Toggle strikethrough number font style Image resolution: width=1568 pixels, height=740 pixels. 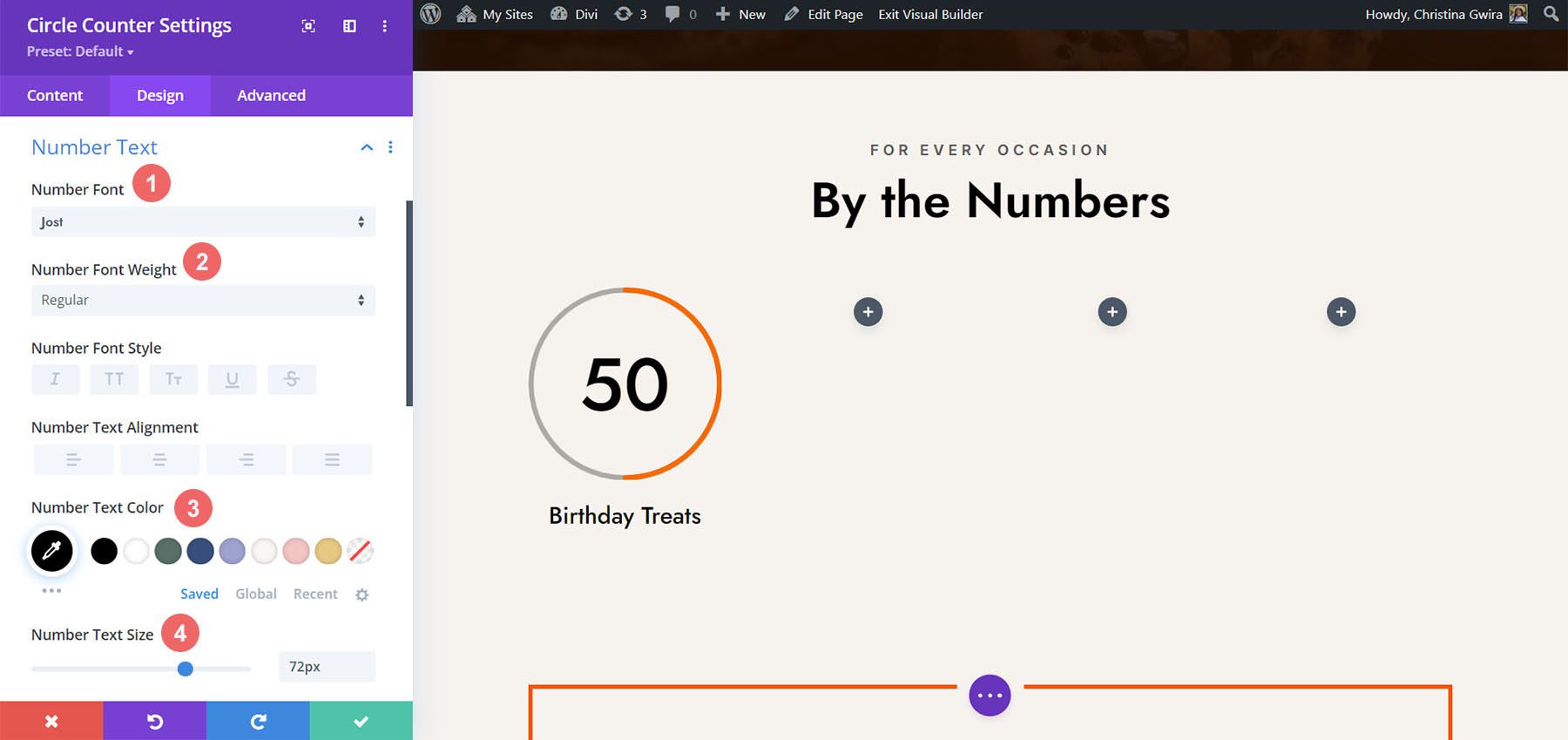tap(292, 379)
